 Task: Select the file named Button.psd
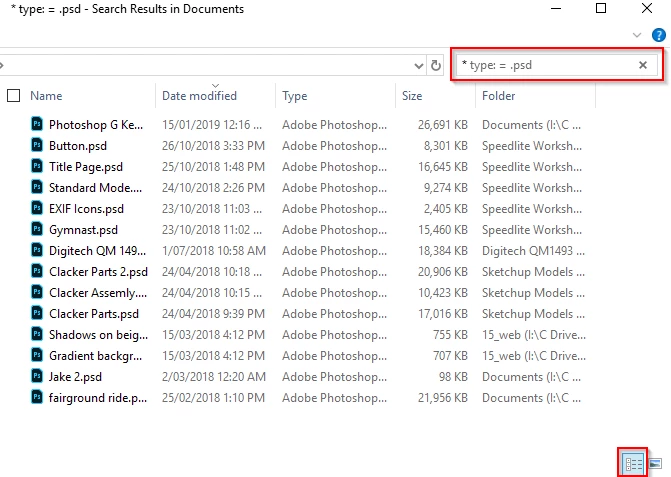pos(78,146)
